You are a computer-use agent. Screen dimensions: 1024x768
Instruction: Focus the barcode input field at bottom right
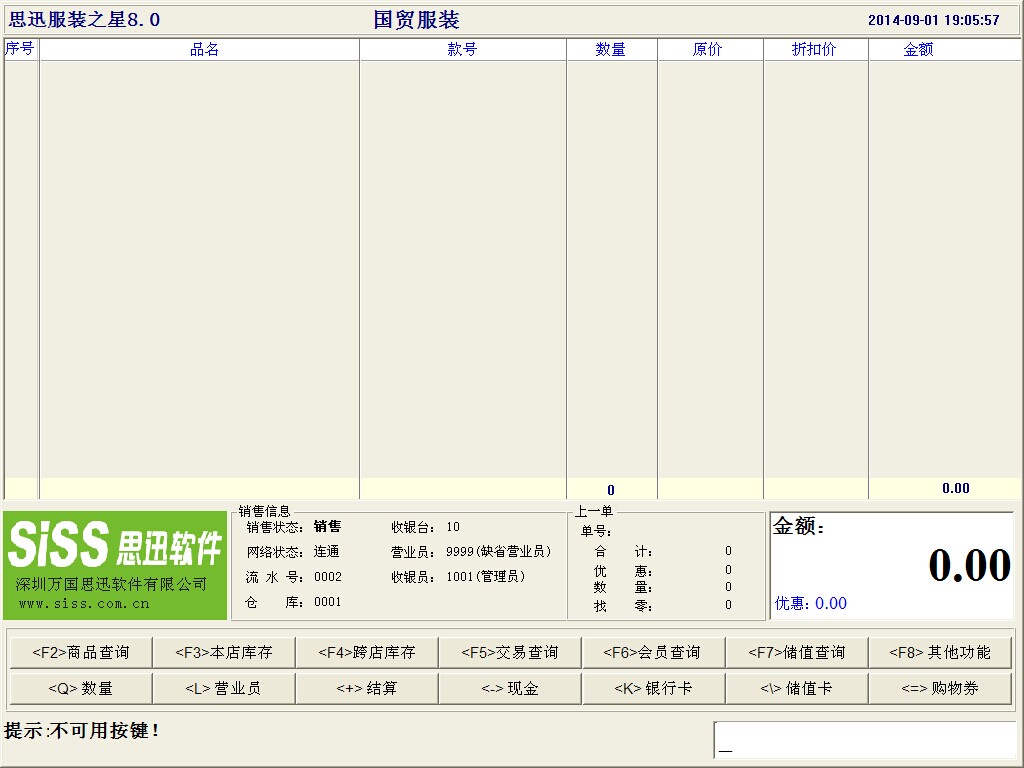[864, 740]
